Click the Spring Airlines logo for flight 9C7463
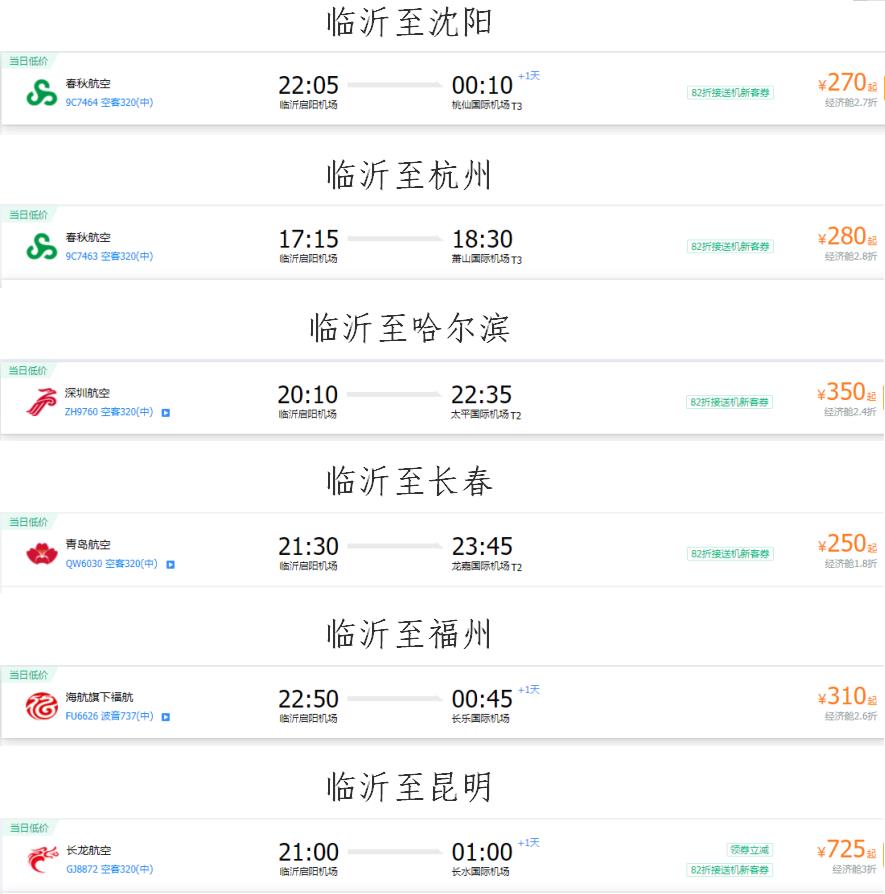 click(41, 246)
